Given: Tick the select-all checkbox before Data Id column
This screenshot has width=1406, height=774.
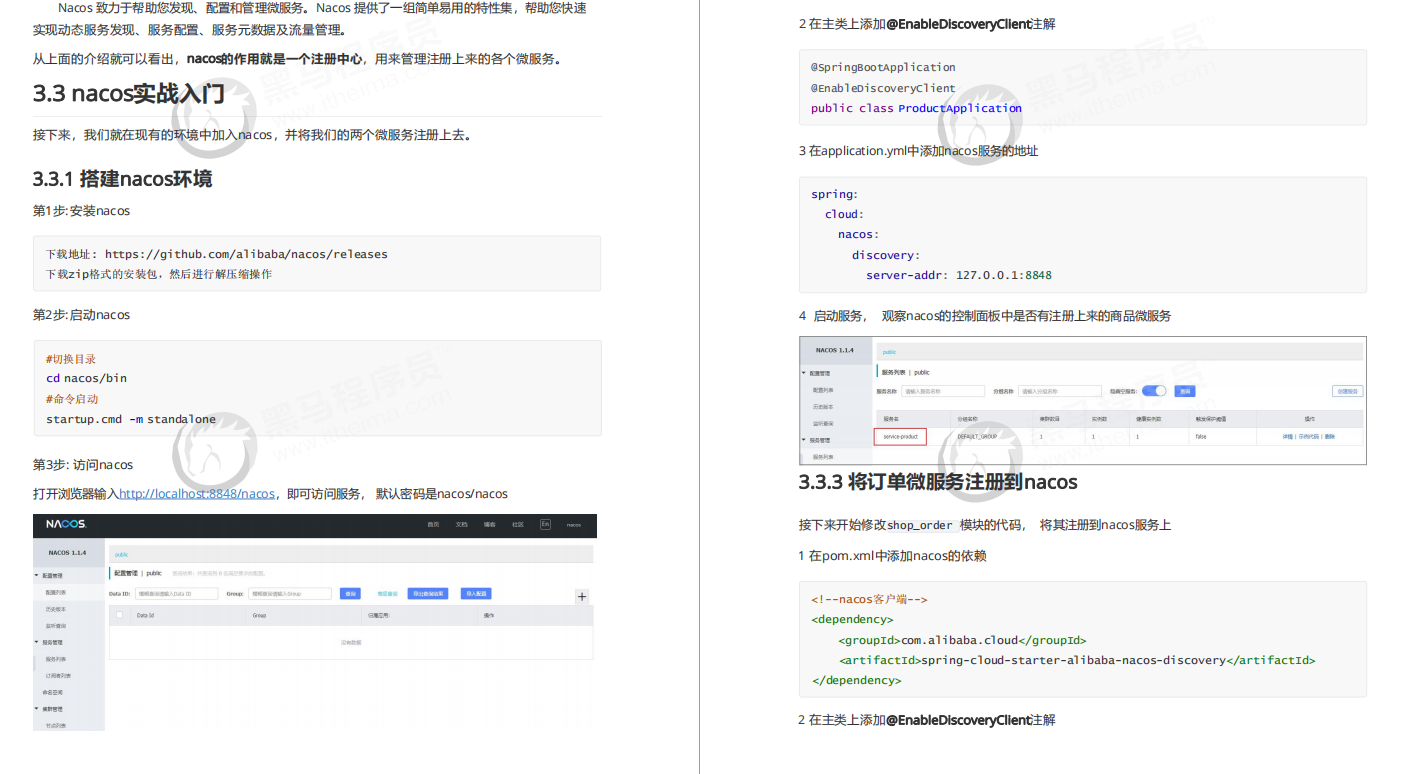Looking at the screenshot, I should (x=119, y=615).
